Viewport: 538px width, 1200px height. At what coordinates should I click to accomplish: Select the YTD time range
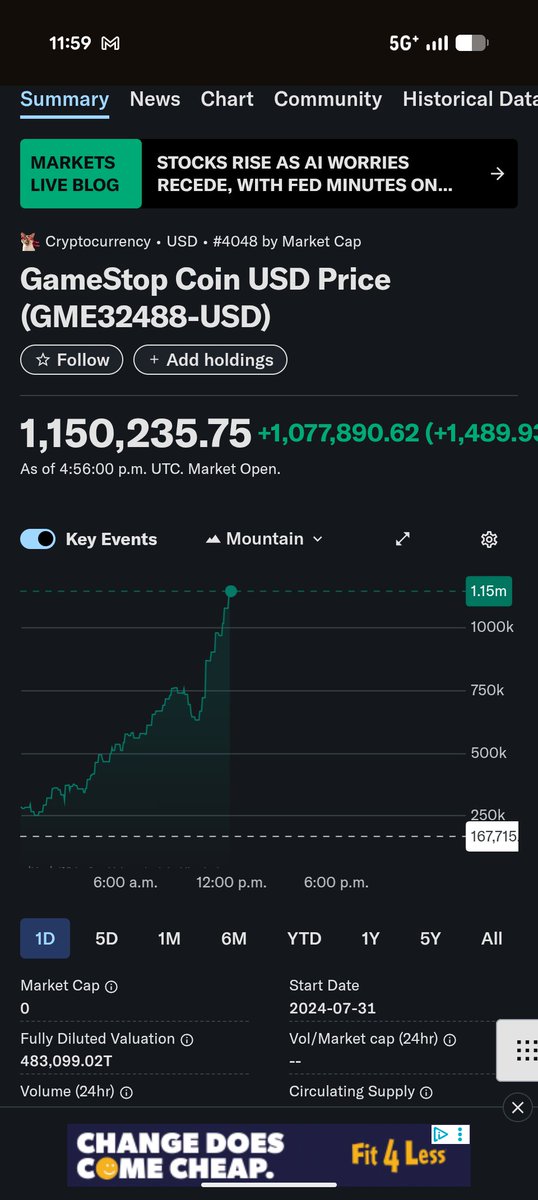tap(304, 939)
